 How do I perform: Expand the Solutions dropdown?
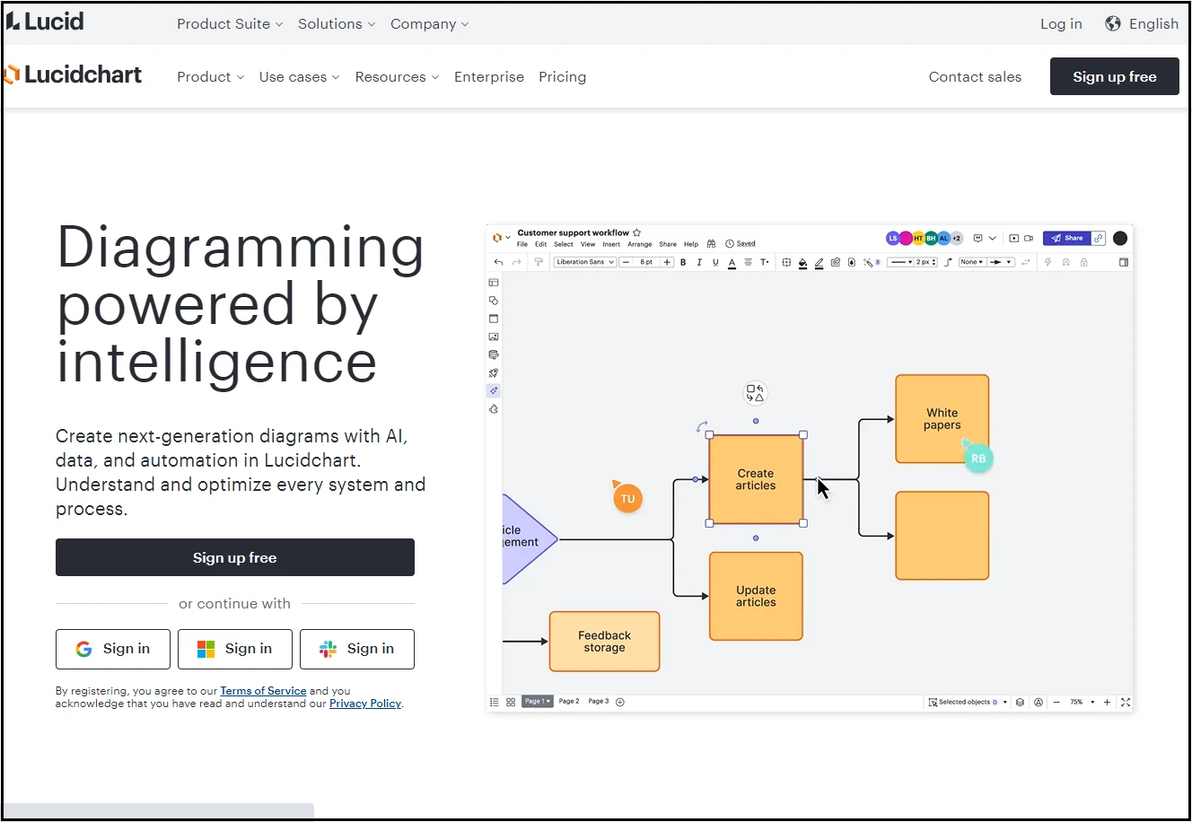pyautogui.click(x=337, y=24)
